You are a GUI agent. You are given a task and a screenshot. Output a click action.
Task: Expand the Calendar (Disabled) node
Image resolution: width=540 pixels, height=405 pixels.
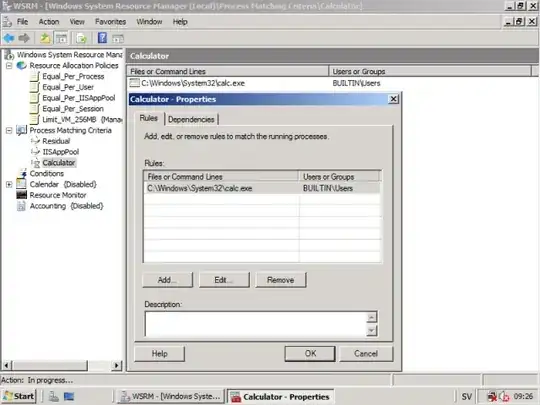9,184
